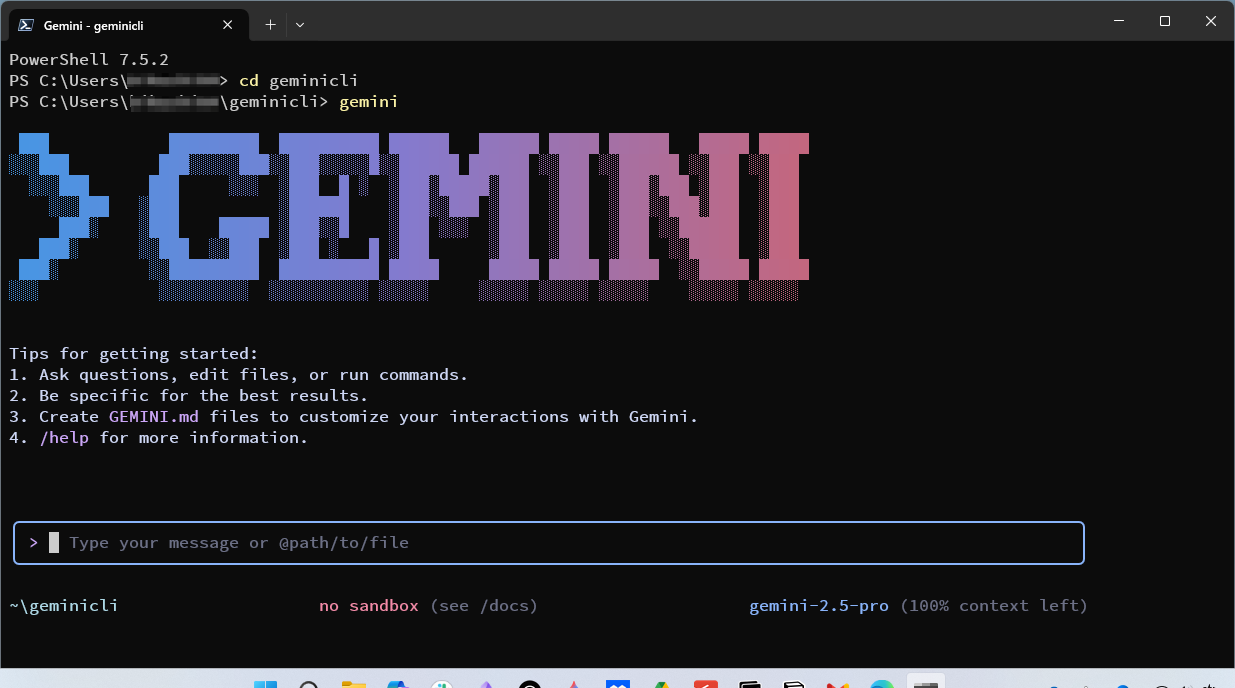Click the GEMINI.md file link
This screenshot has height=688, width=1235.
tap(153, 416)
